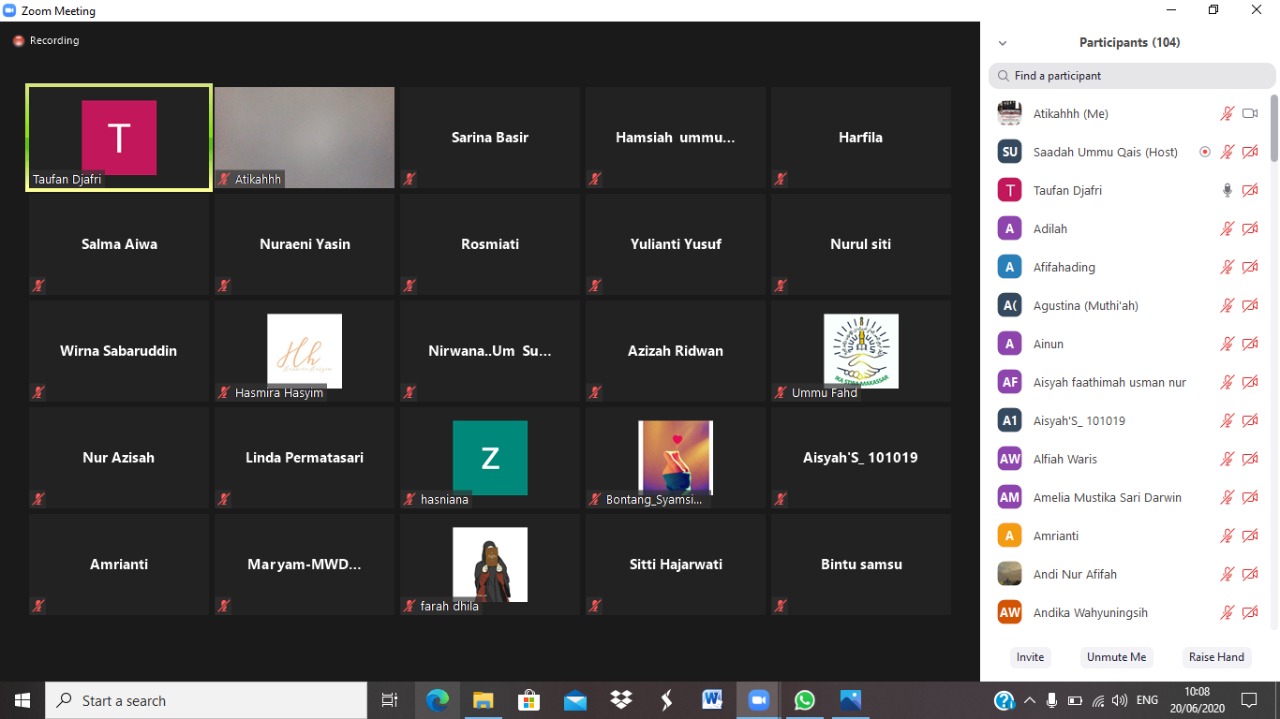Click the red Recording indicator icon

[18, 41]
